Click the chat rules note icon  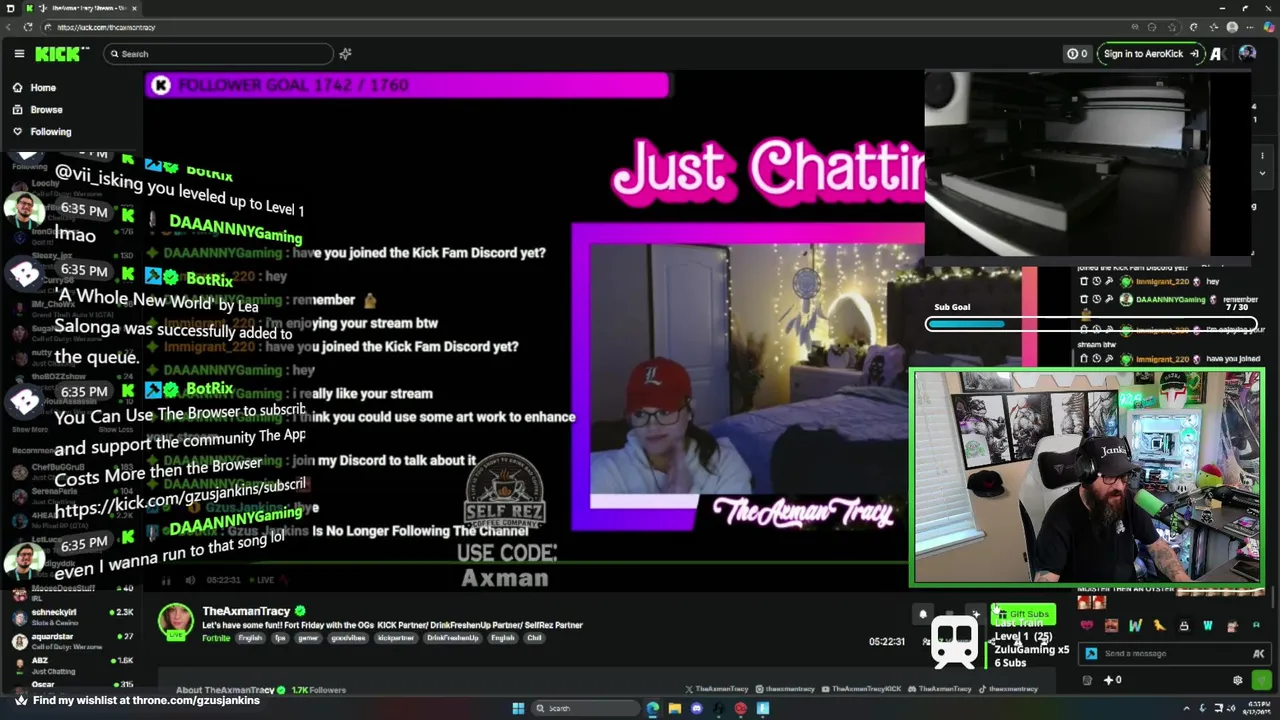1087,680
